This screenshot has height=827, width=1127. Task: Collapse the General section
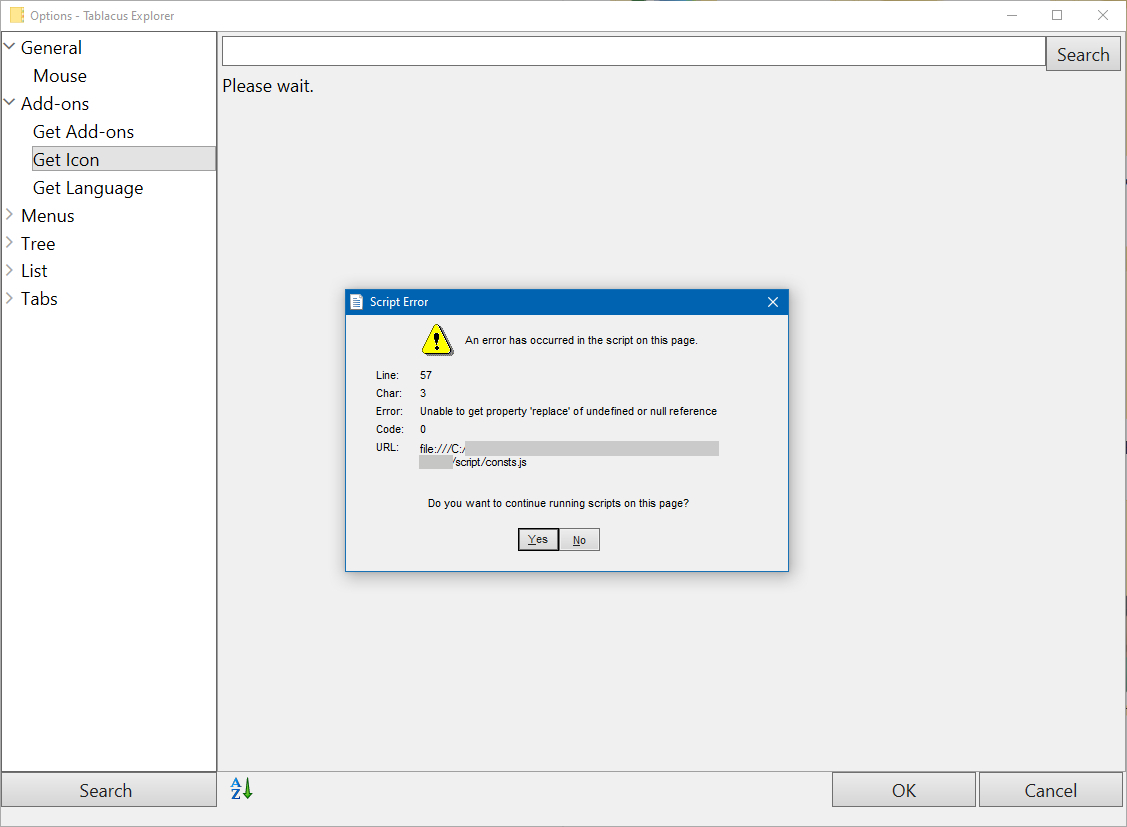10,47
